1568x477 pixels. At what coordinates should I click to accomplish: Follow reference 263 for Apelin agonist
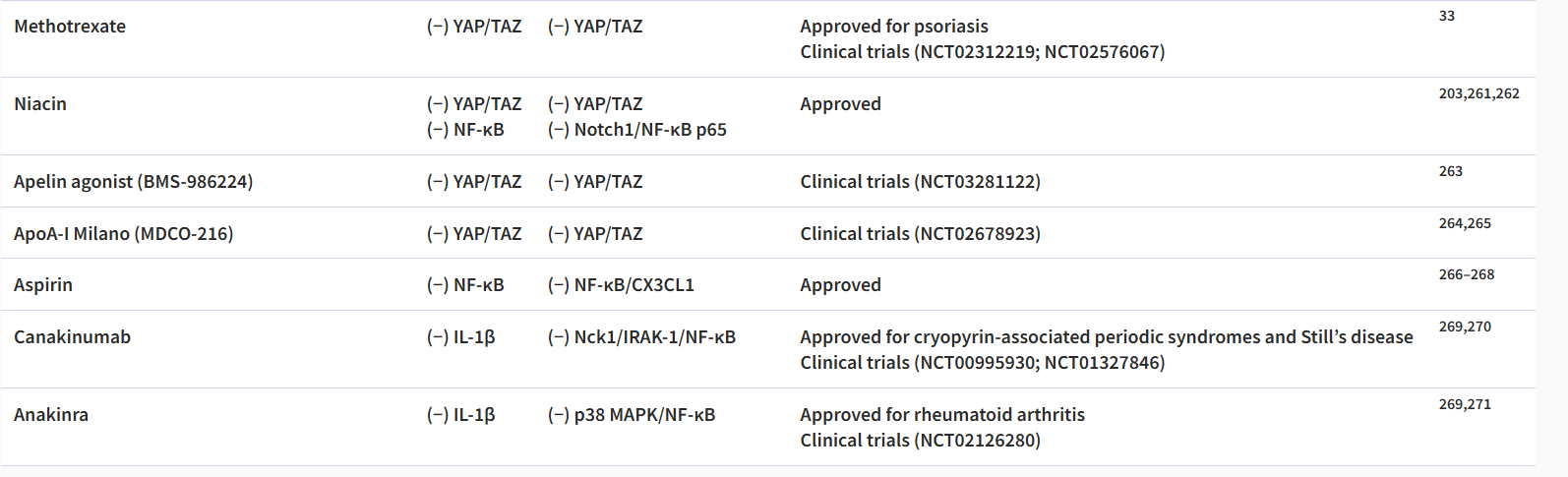coord(1450,171)
